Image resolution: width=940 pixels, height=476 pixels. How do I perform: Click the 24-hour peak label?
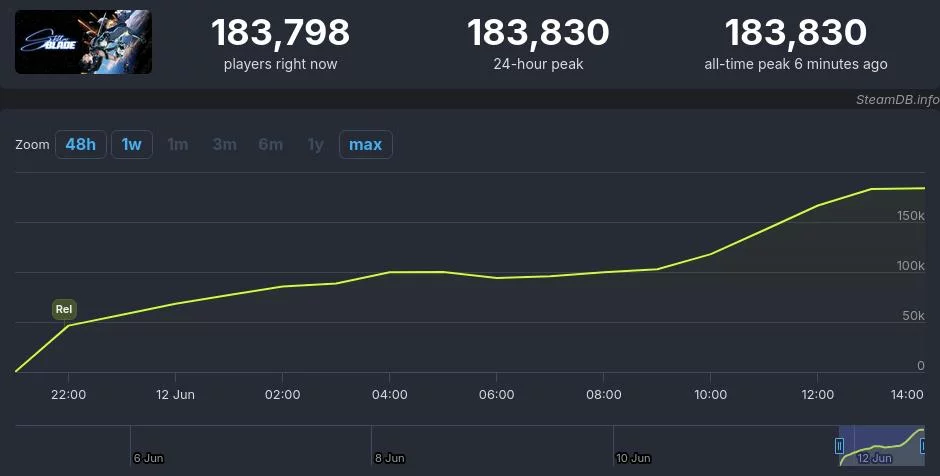538,64
